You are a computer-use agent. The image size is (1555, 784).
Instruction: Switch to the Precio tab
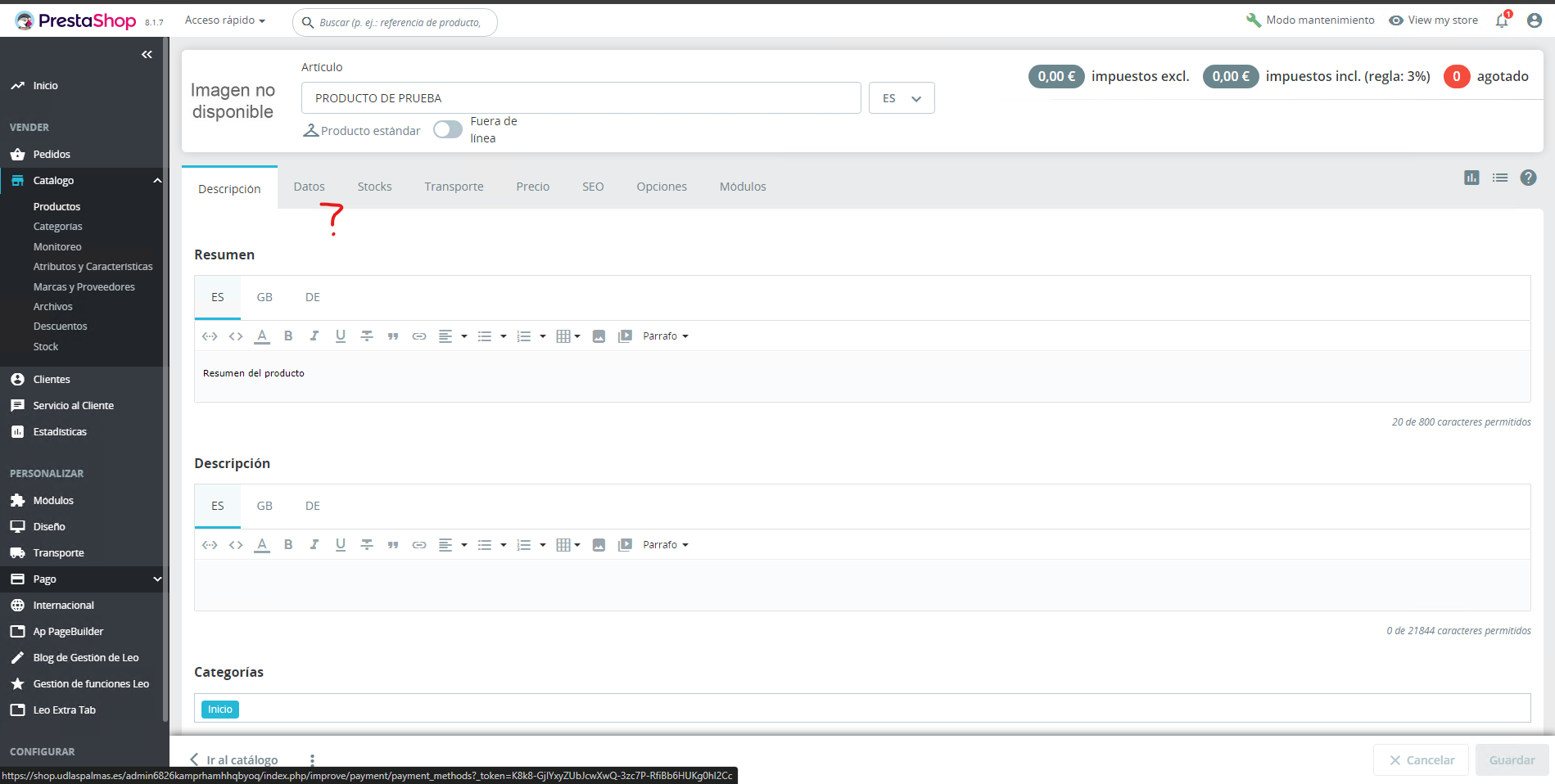[533, 187]
